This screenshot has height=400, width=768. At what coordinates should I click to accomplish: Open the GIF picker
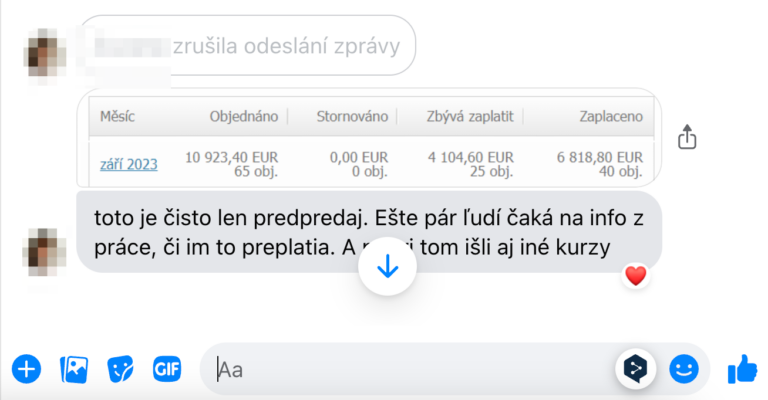[x=166, y=369]
